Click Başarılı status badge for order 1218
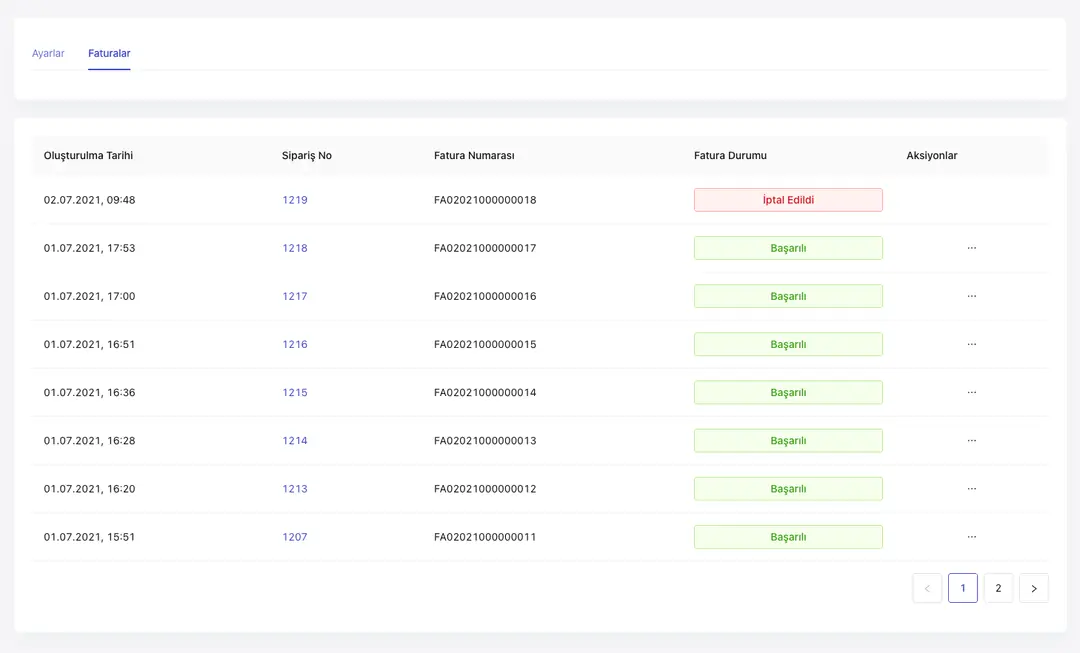Image resolution: width=1080 pixels, height=653 pixels. pos(788,248)
